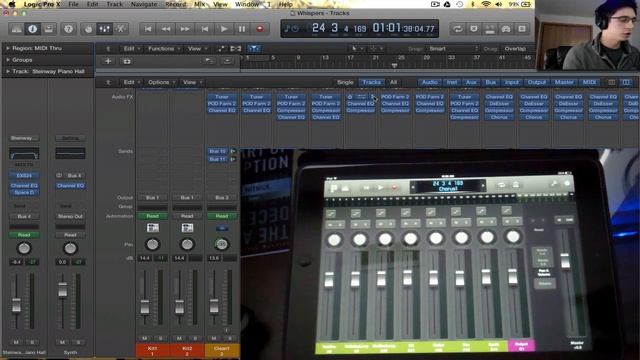Click Kit1 channel volume fader
Image resolution: width=640 pixels, height=360 pixels.
point(144,307)
